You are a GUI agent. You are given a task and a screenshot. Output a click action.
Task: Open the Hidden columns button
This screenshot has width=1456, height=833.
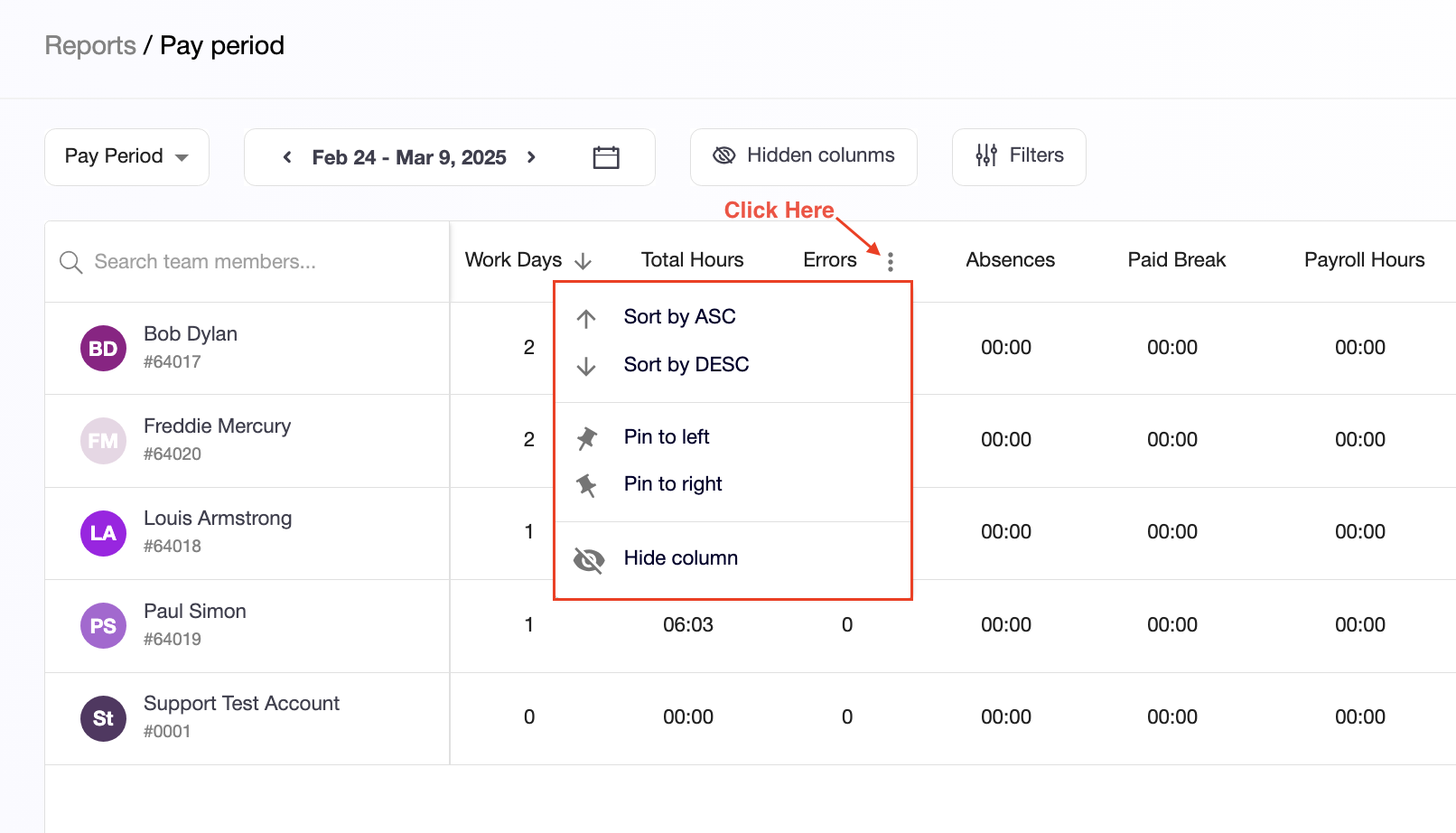(804, 157)
